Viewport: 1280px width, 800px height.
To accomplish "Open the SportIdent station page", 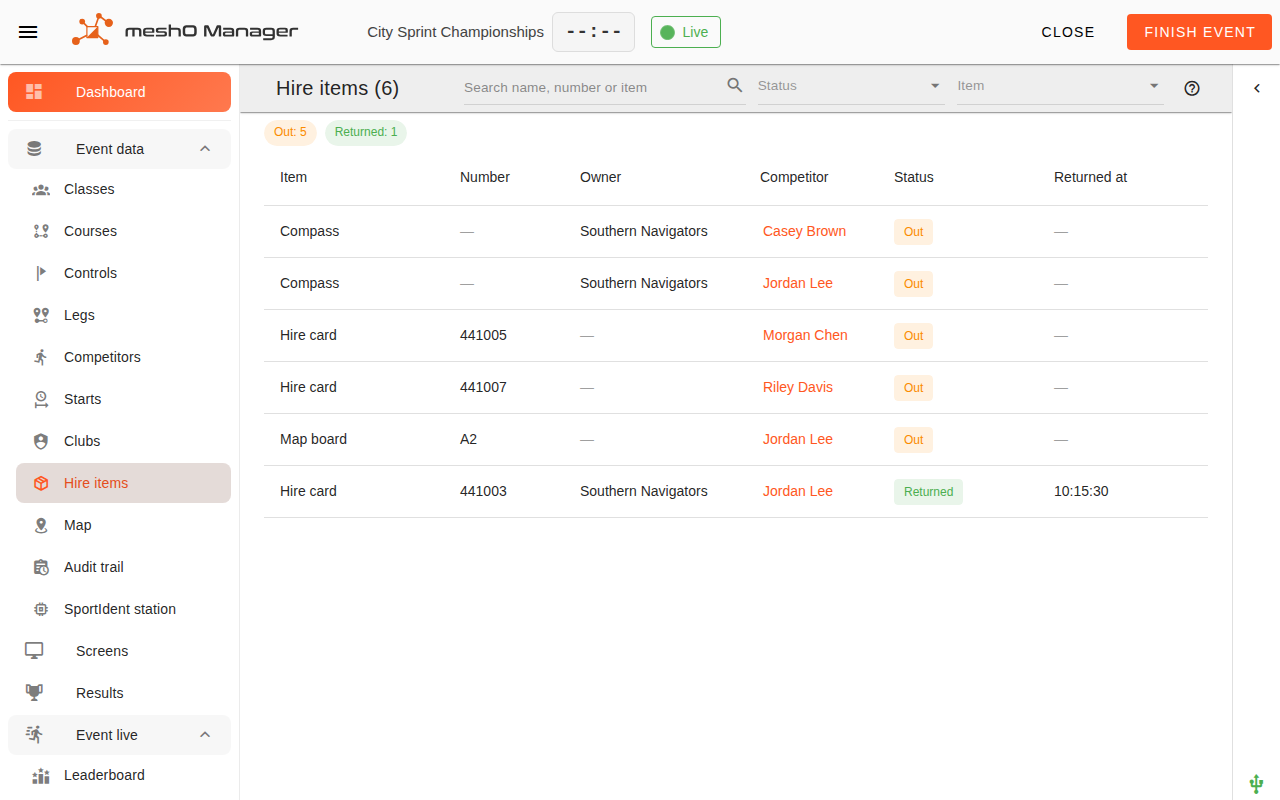I will (124, 609).
